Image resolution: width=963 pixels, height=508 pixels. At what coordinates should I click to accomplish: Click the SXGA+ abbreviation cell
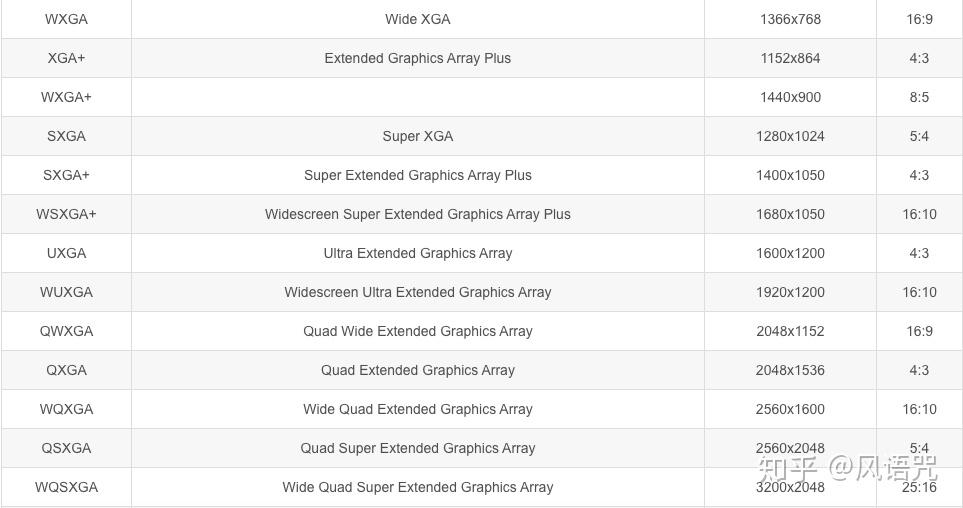[x=66, y=175]
